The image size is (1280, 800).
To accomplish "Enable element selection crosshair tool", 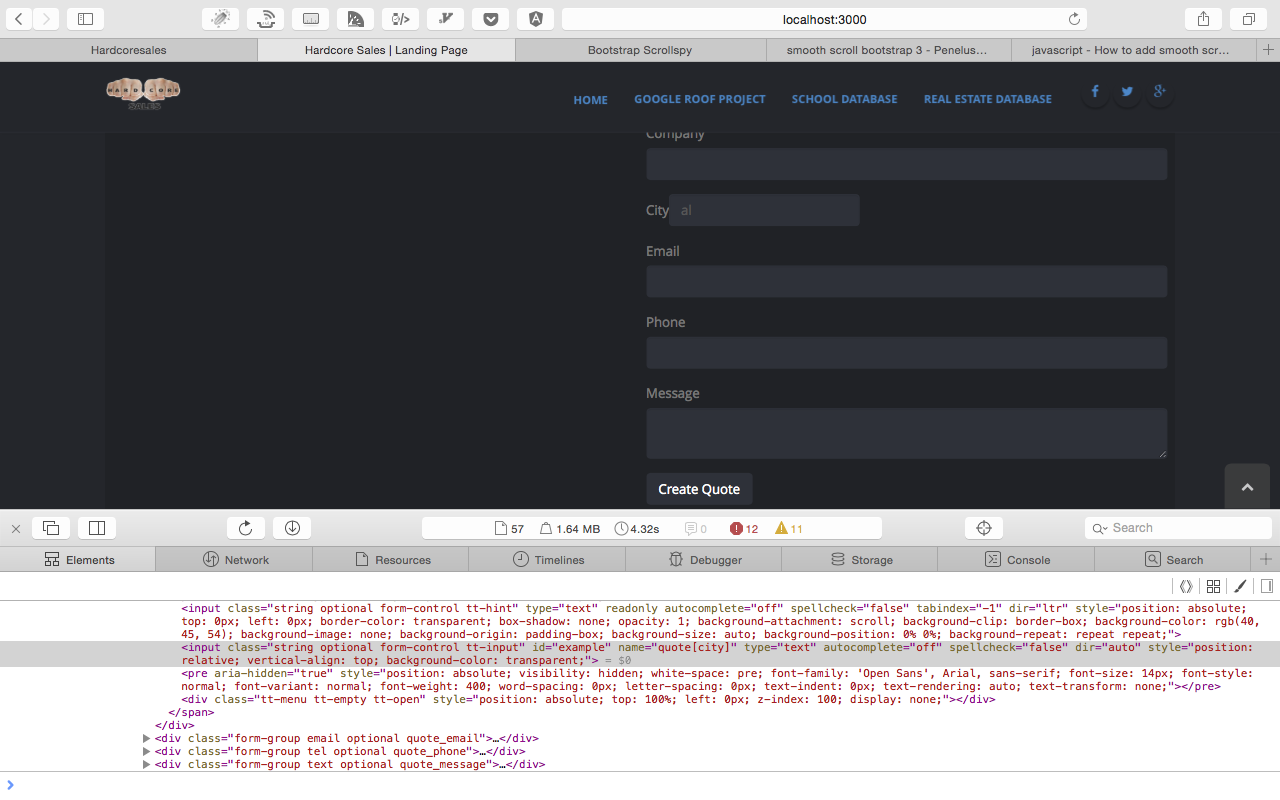I will click(984, 528).
